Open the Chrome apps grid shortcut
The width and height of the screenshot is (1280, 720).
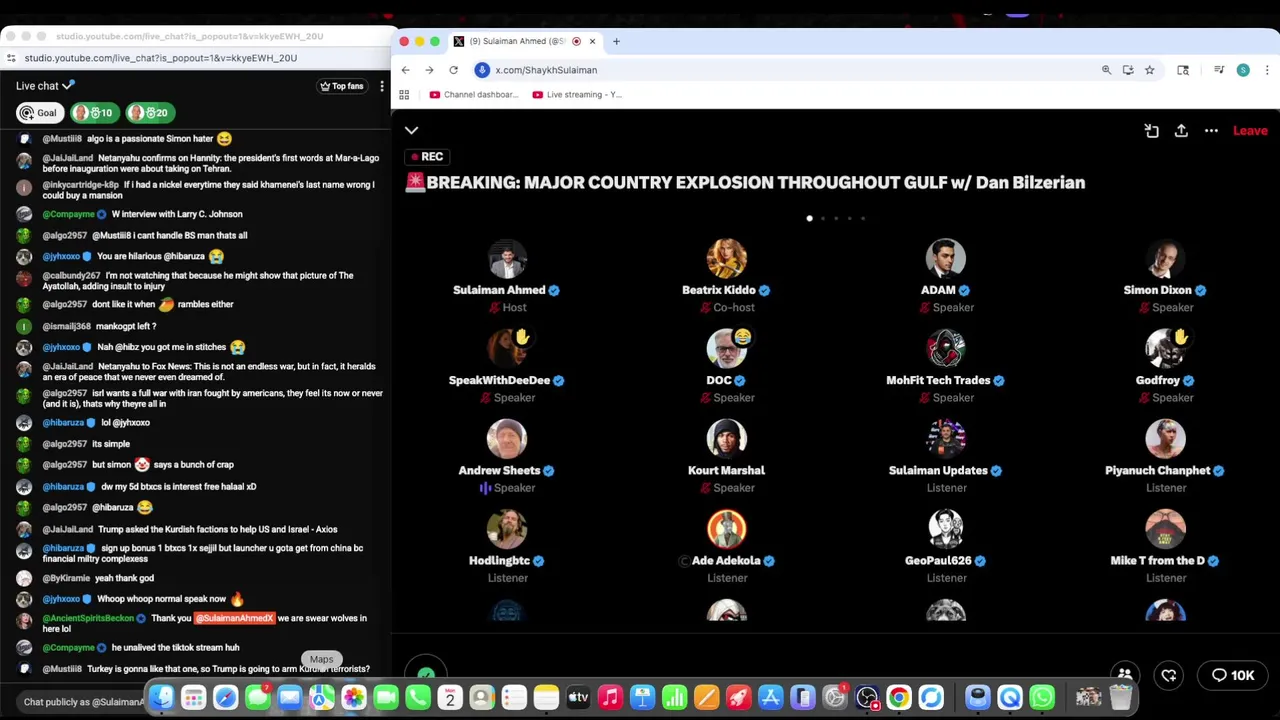pos(404,95)
